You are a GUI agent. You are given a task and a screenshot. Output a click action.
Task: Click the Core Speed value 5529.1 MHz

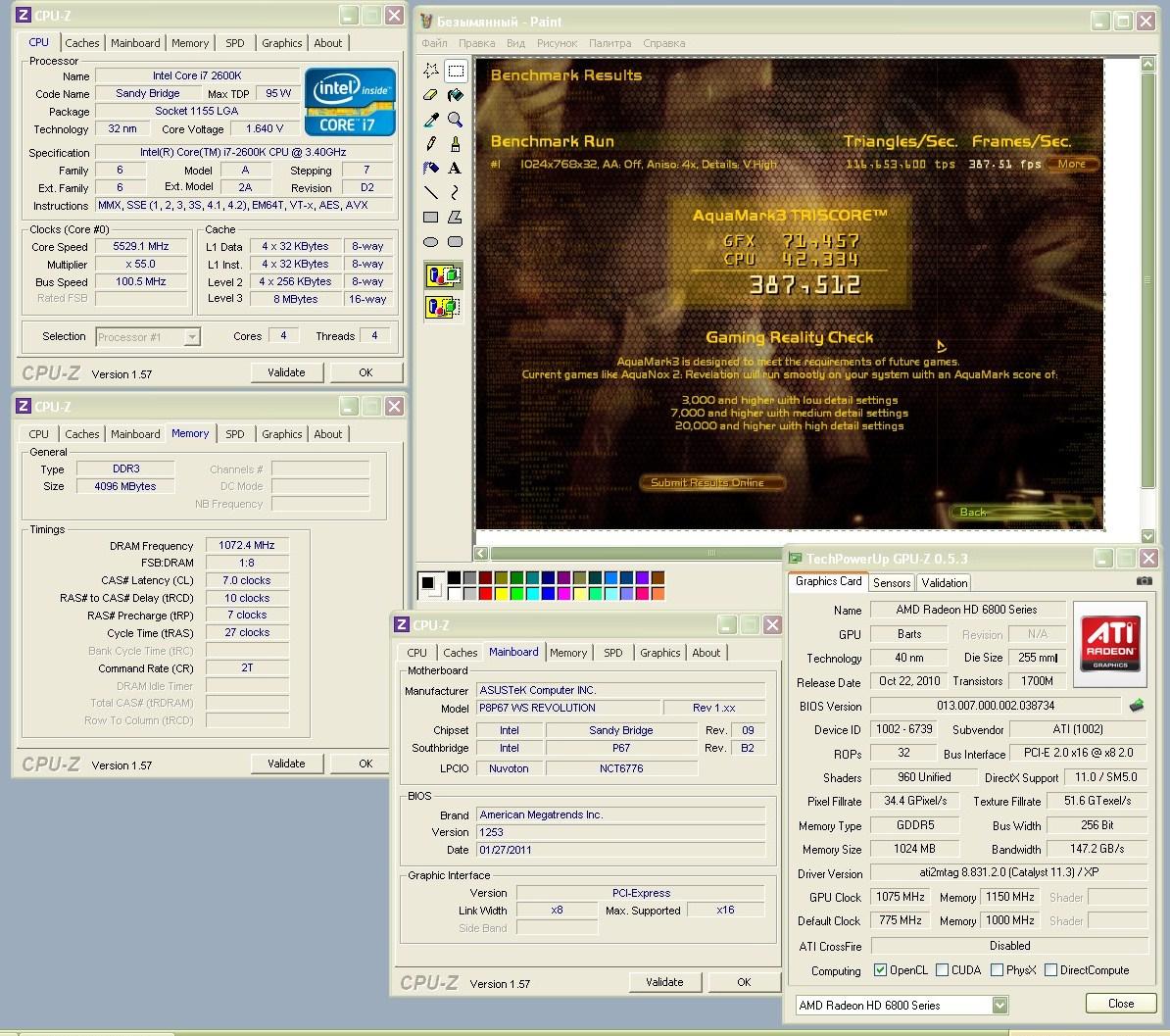pyautogui.click(x=141, y=246)
